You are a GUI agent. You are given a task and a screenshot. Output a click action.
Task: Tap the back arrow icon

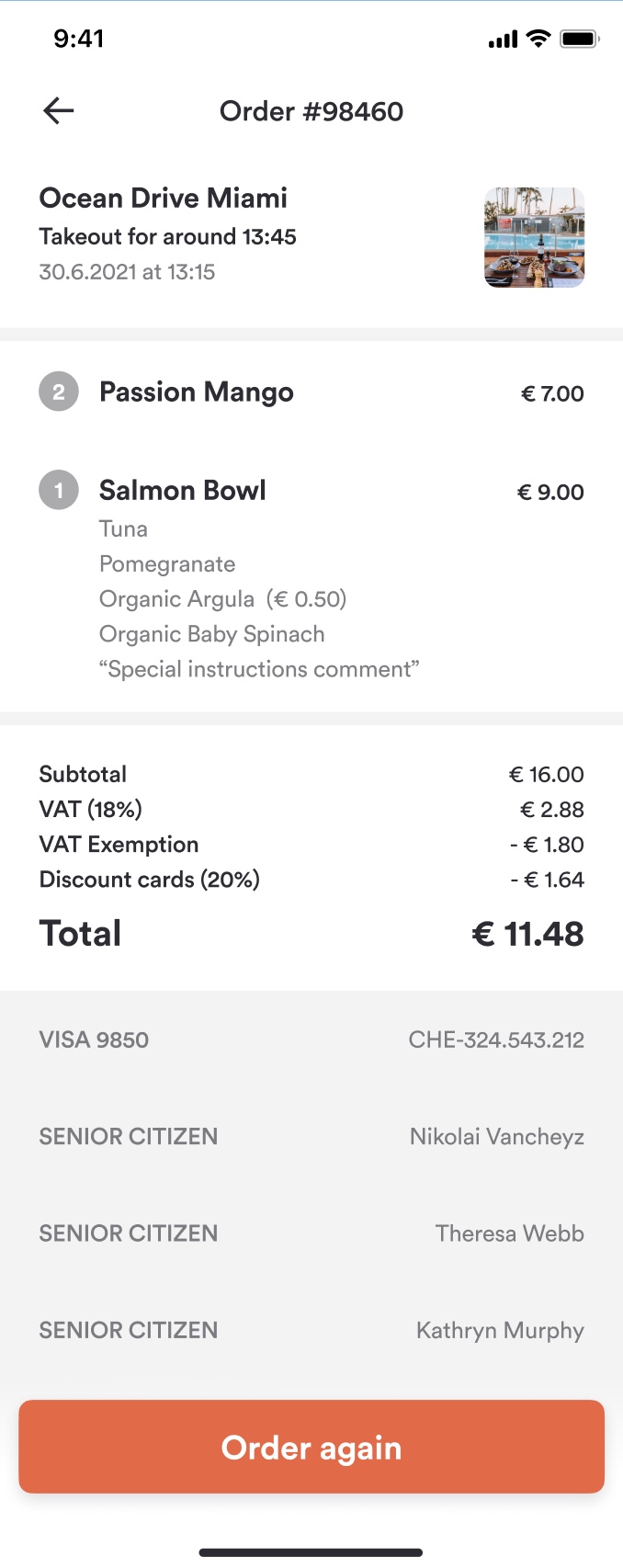(x=58, y=111)
